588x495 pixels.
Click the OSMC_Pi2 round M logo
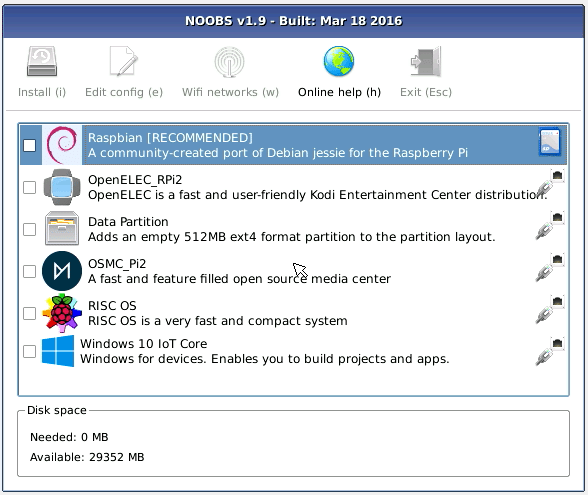click(x=62, y=271)
